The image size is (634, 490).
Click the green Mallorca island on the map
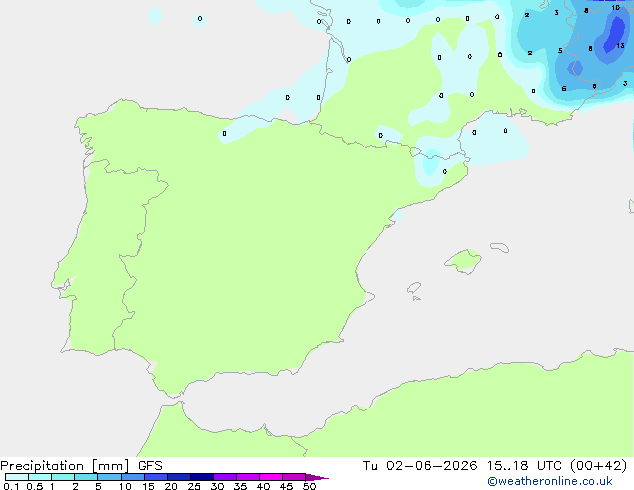point(463,261)
